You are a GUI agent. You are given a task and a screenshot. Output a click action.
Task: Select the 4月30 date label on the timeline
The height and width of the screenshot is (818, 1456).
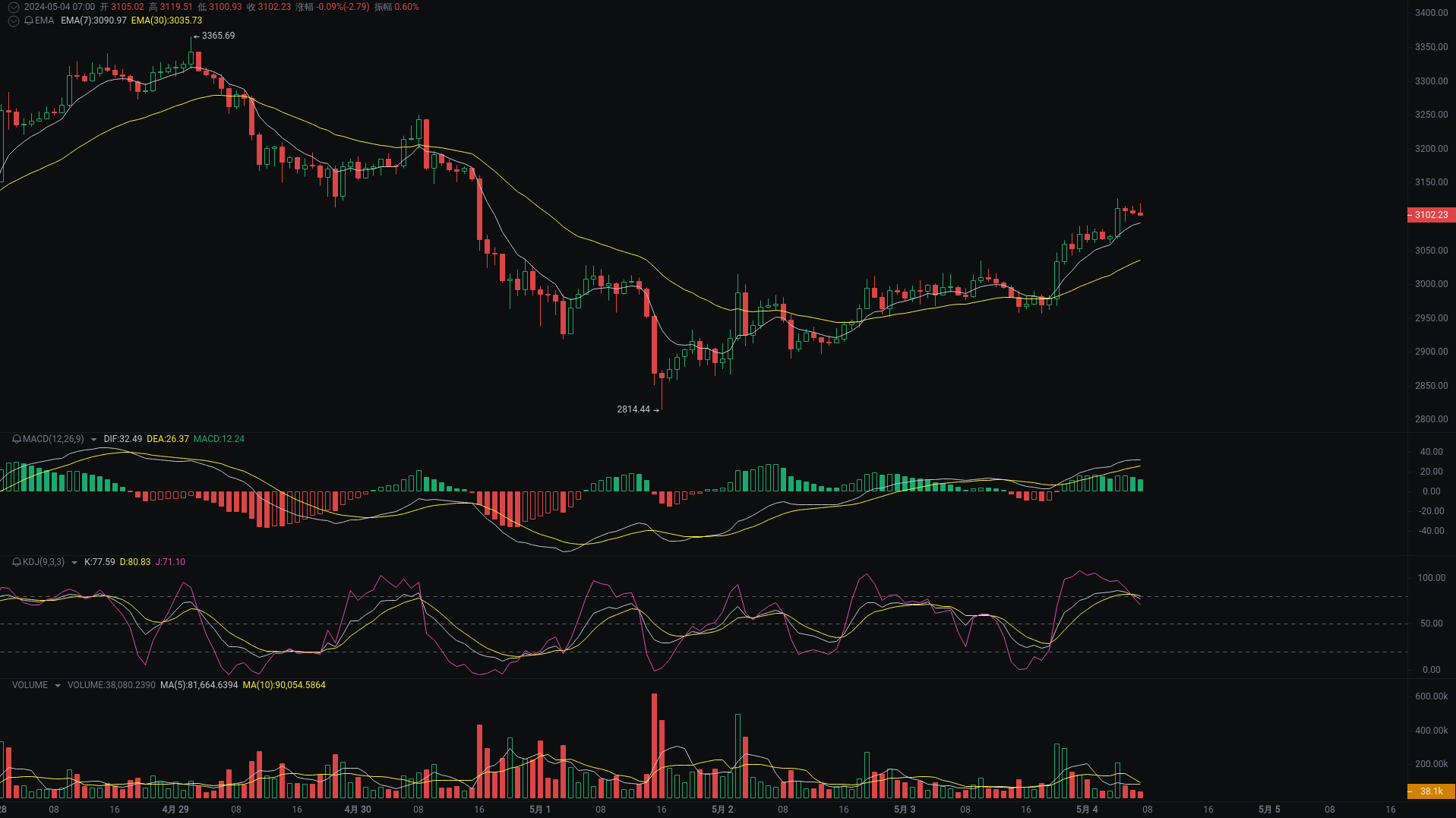[358, 809]
